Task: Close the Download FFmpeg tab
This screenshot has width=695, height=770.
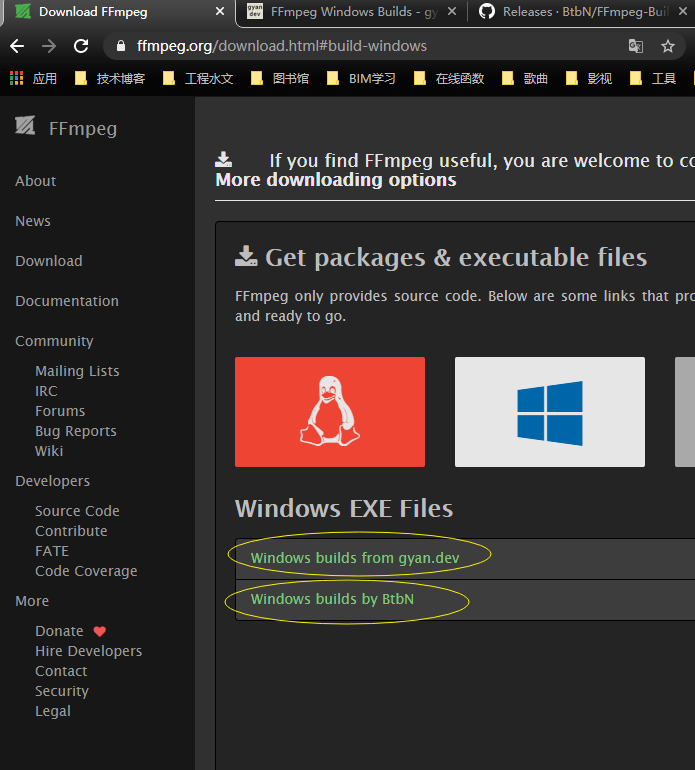Action: click(220, 11)
